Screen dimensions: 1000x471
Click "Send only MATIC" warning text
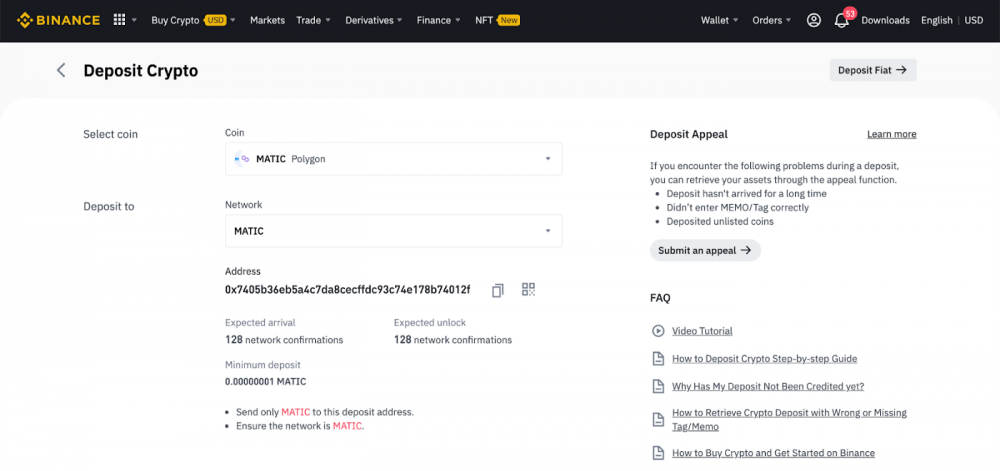click(325, 412)
